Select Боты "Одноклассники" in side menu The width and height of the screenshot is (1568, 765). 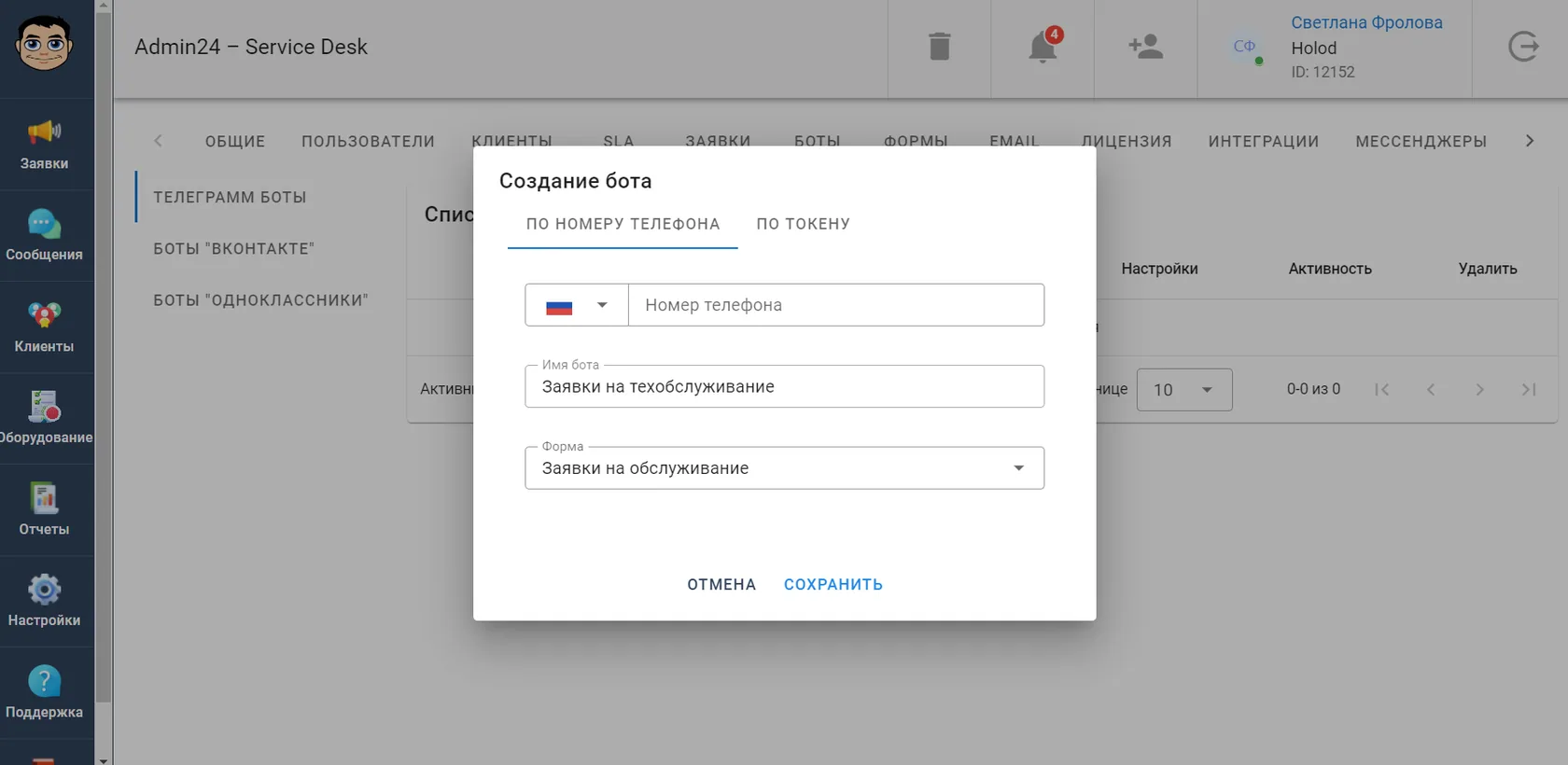click(261, 300)
